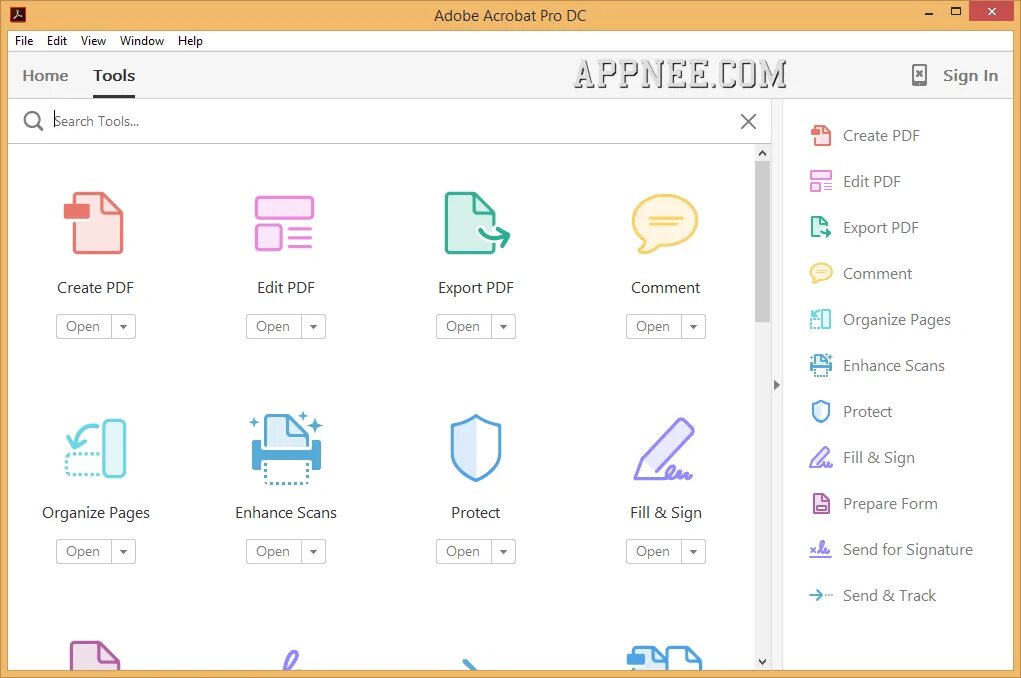
Task: Click the mobile link icon beside Sign In
Action: (919, 75)
